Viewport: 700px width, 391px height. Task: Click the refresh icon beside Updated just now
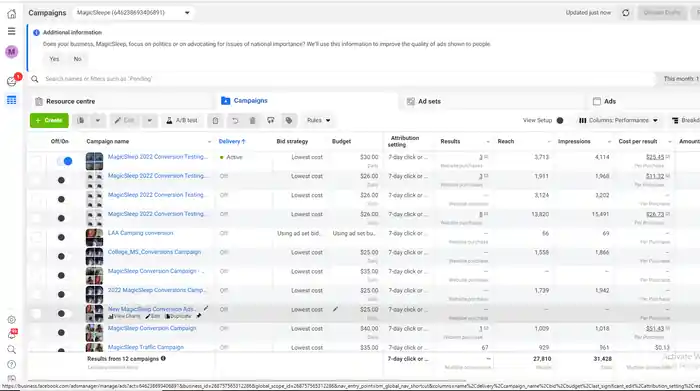click(626, 13)
